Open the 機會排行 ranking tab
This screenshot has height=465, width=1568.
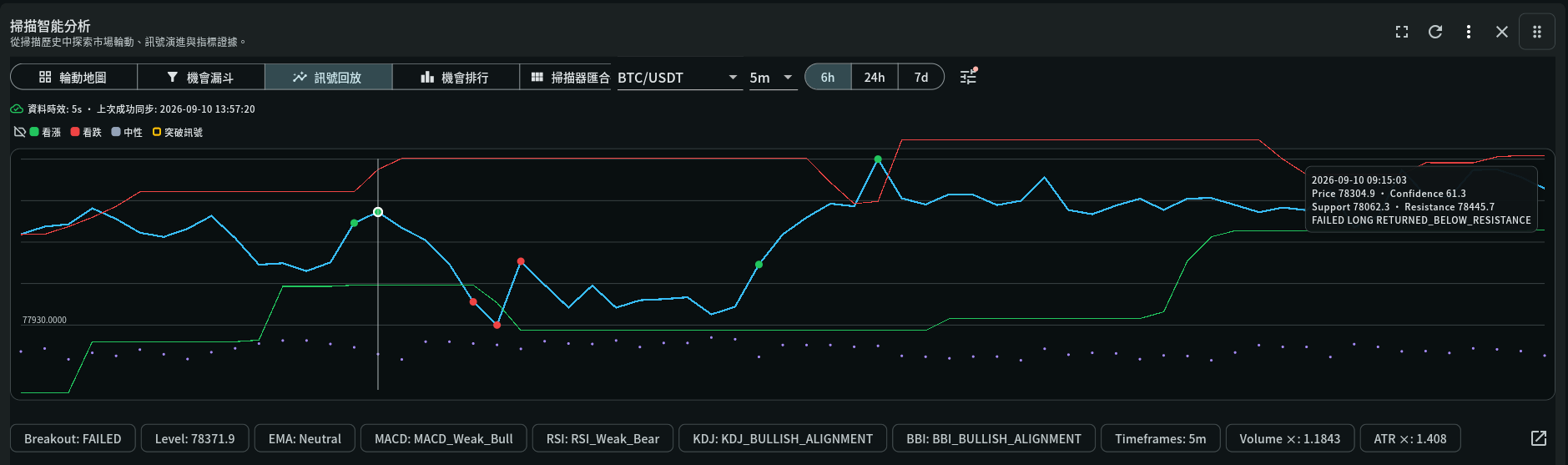(x=456, y=77)
